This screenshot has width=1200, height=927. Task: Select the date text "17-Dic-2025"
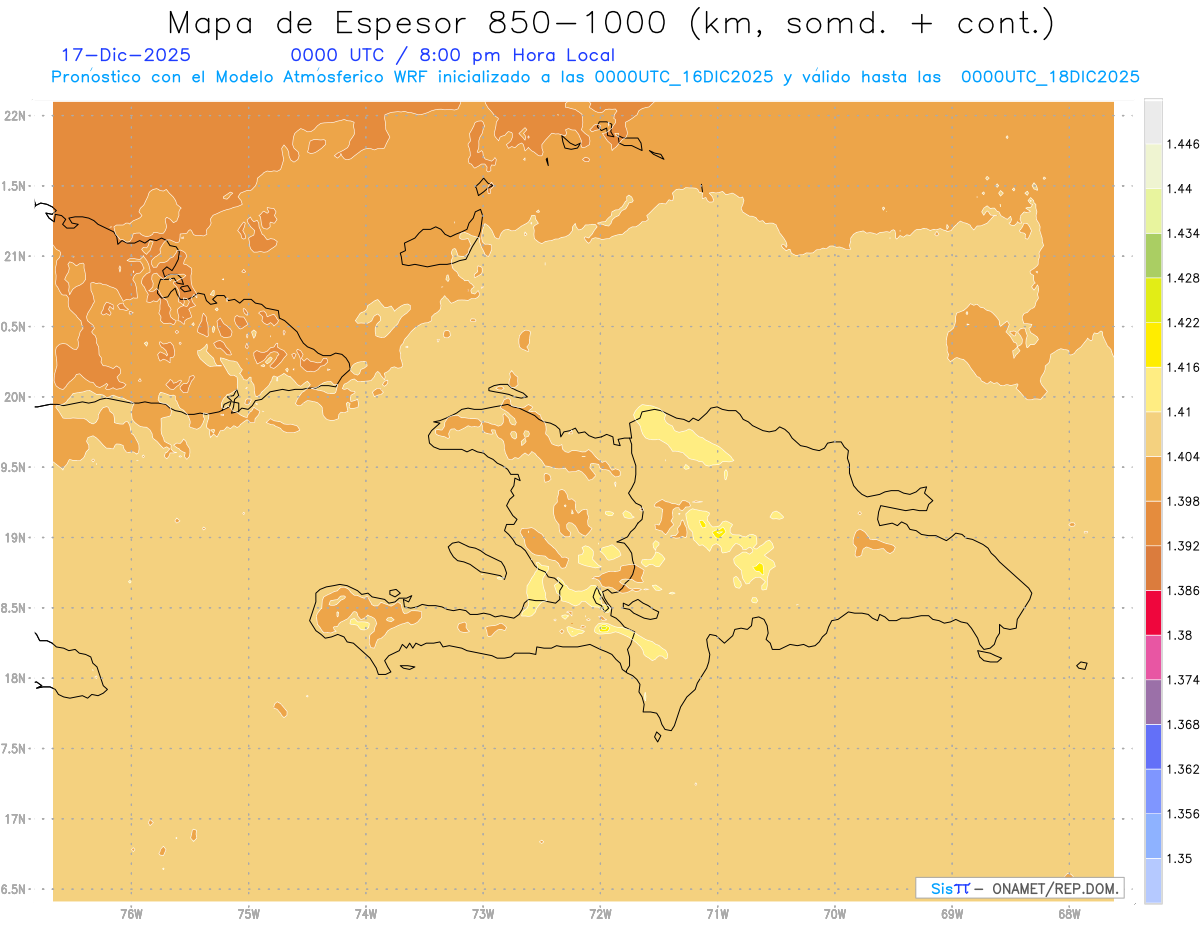coord(126,55)
